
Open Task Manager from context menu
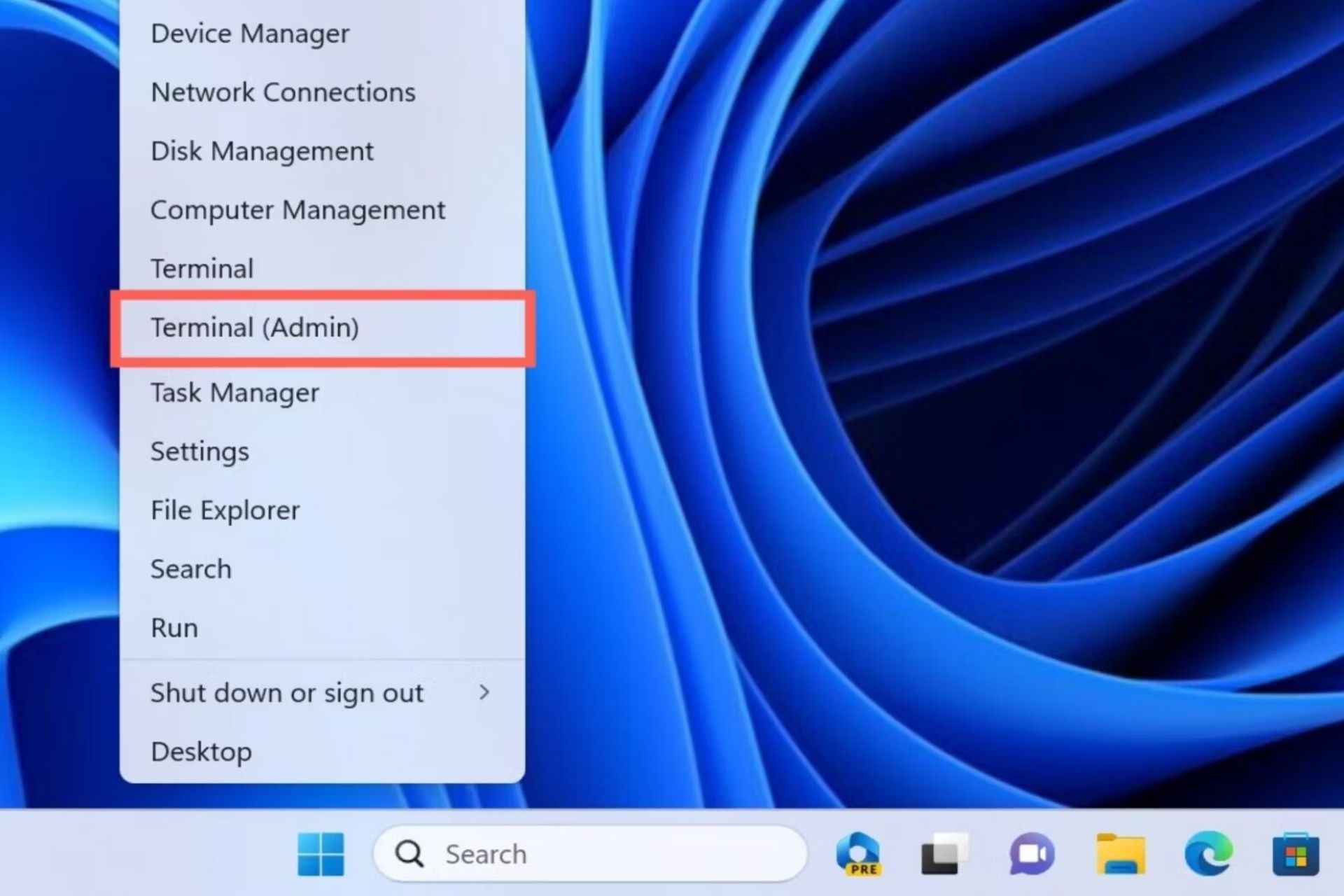click(x=234, y=391)
